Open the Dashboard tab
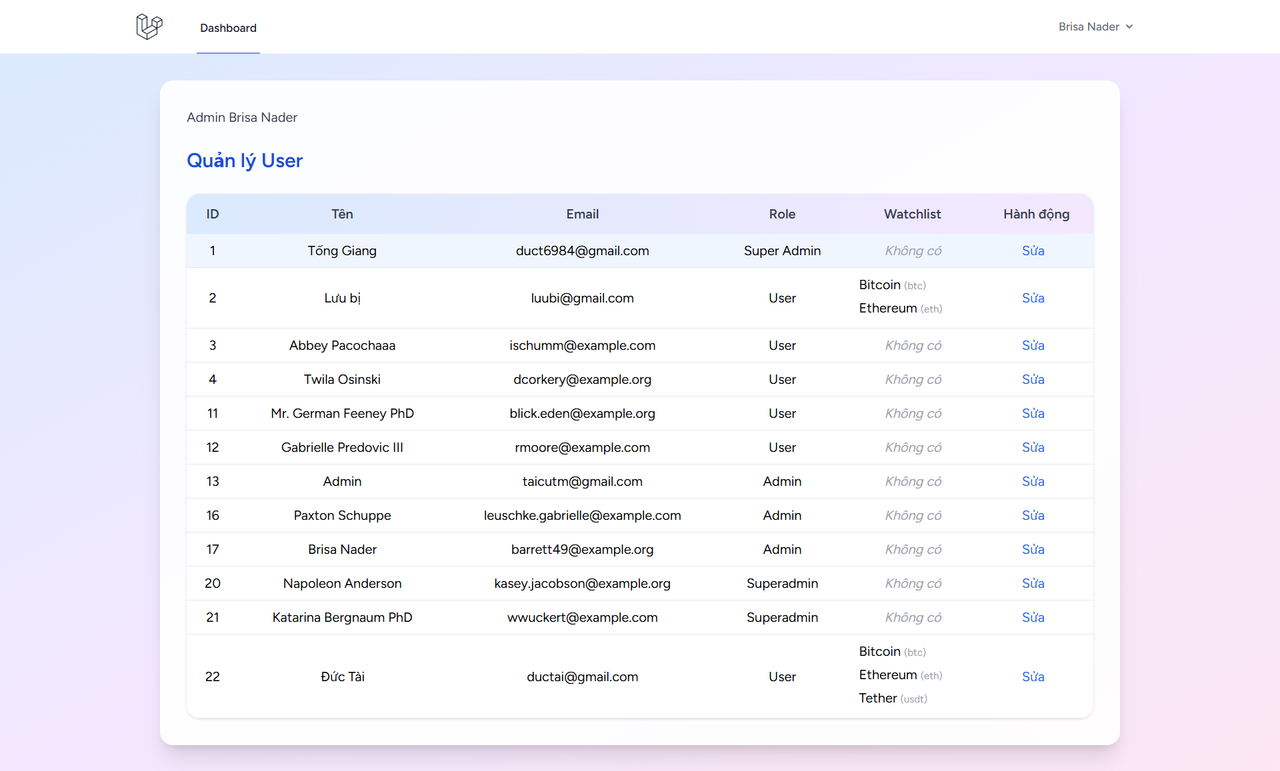1280x771 pixels. [228, 28]
